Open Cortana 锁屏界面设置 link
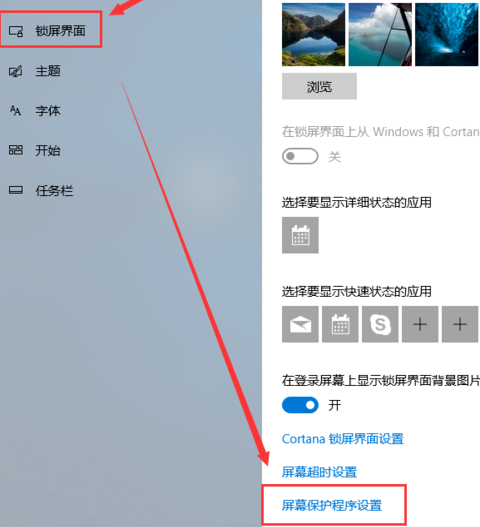 point(343,439)
